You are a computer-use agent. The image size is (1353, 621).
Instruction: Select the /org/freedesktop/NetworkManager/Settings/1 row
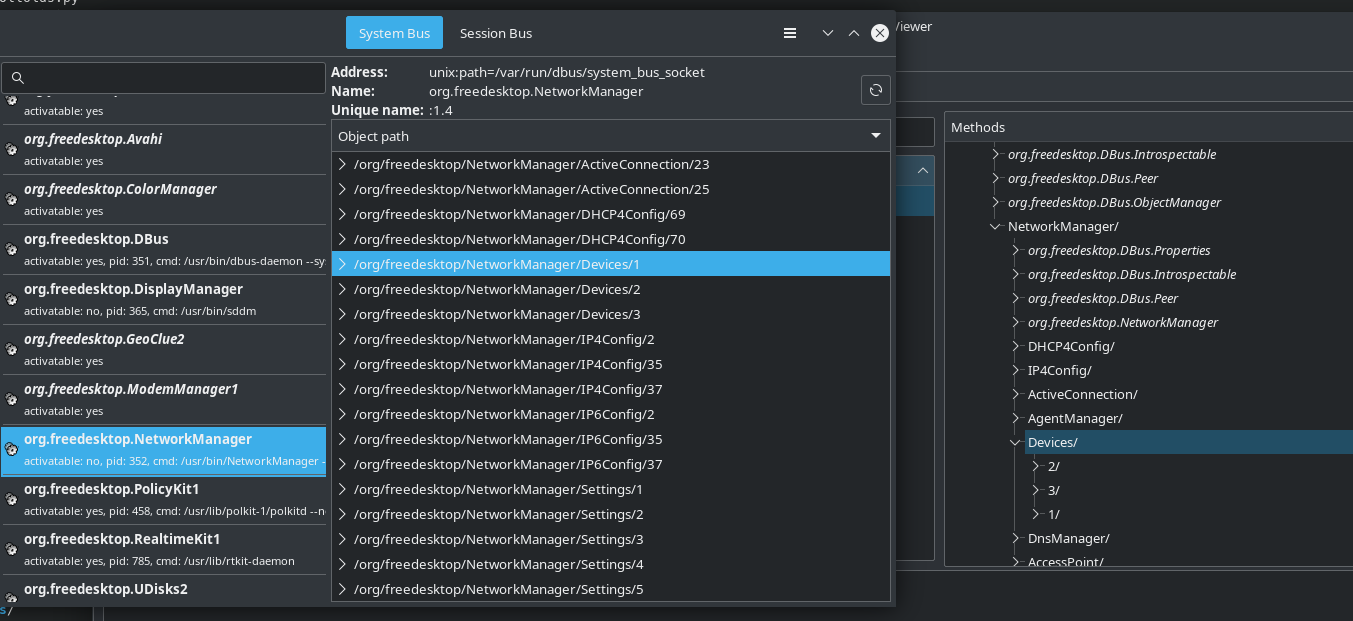611,489
